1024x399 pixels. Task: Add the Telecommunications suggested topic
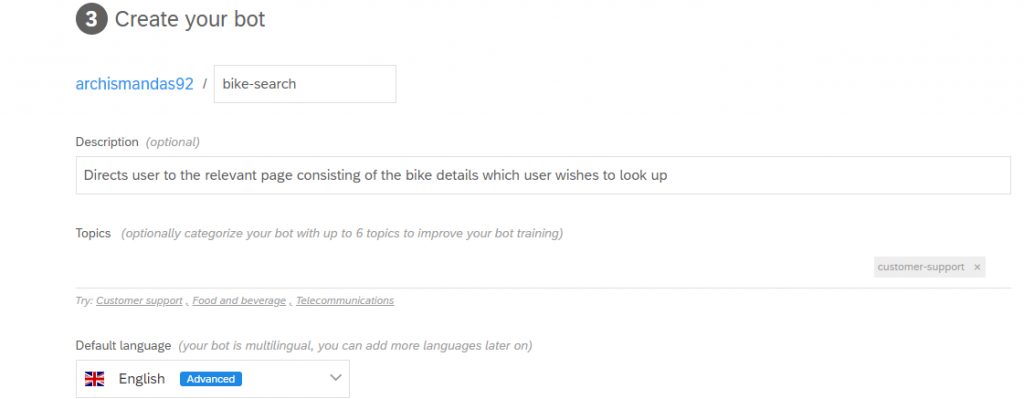(x=345, y=301)
